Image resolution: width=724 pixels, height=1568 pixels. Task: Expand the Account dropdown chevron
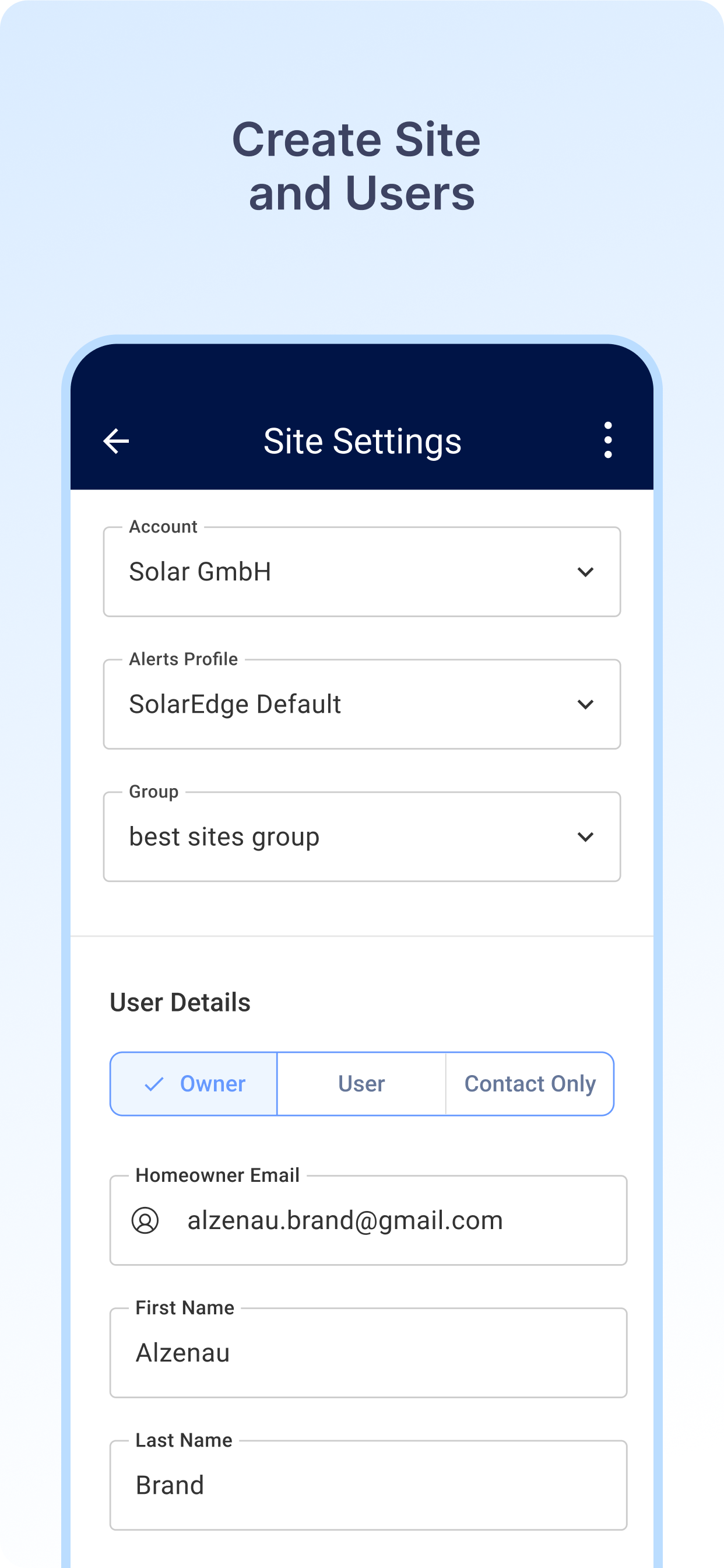pos(585,572)
